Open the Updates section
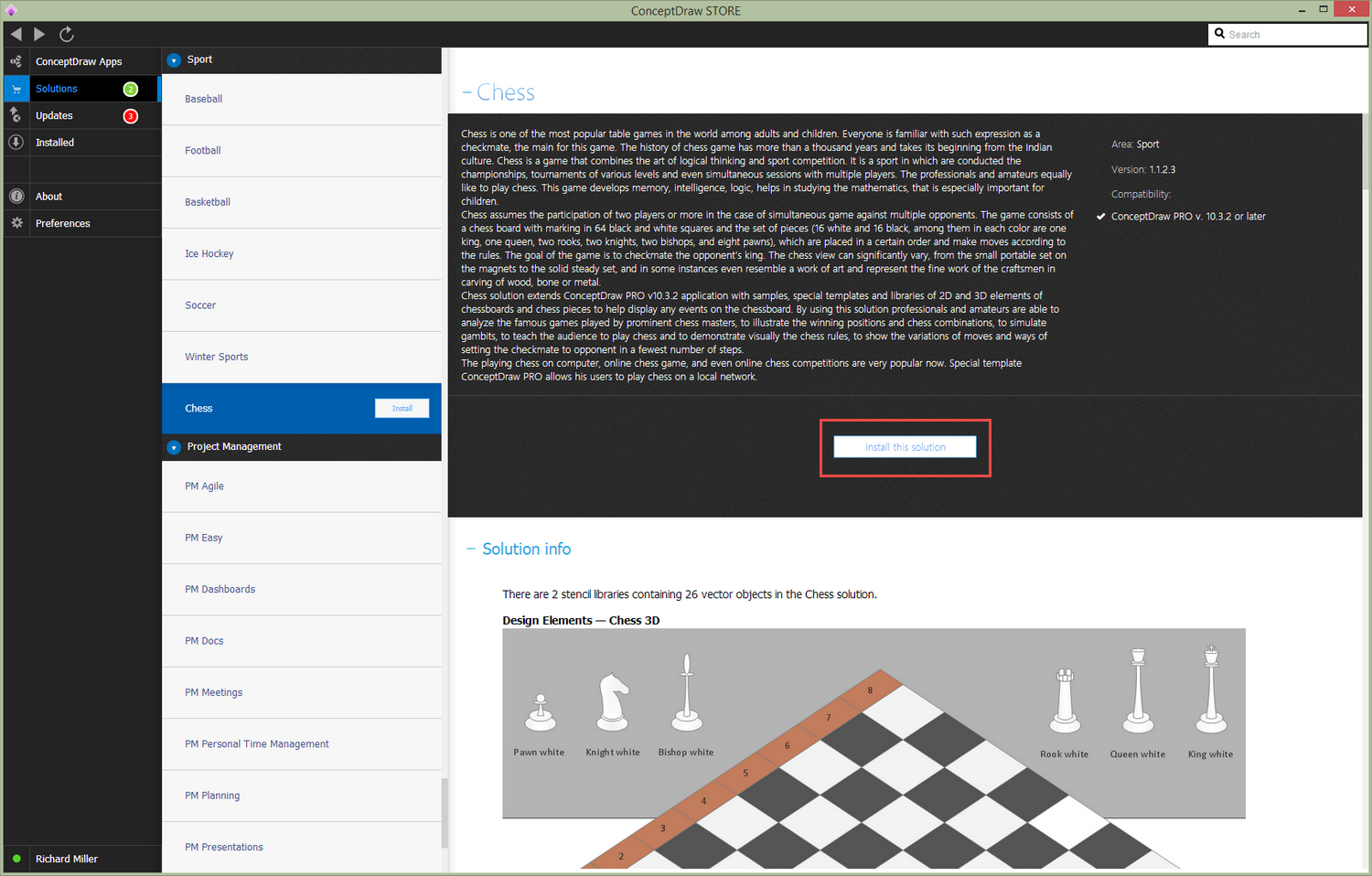1372x876 pixels. pyautogui.click(x=54, y=115)
